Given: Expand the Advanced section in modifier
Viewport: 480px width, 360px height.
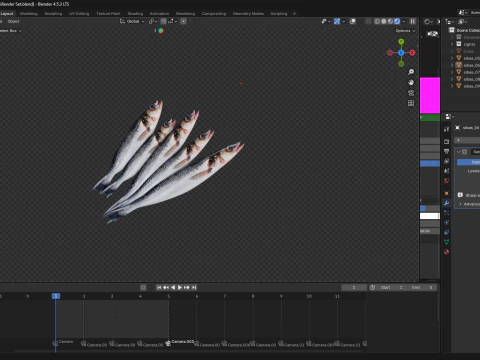Looking at the screenshot, I should point(469,204).
